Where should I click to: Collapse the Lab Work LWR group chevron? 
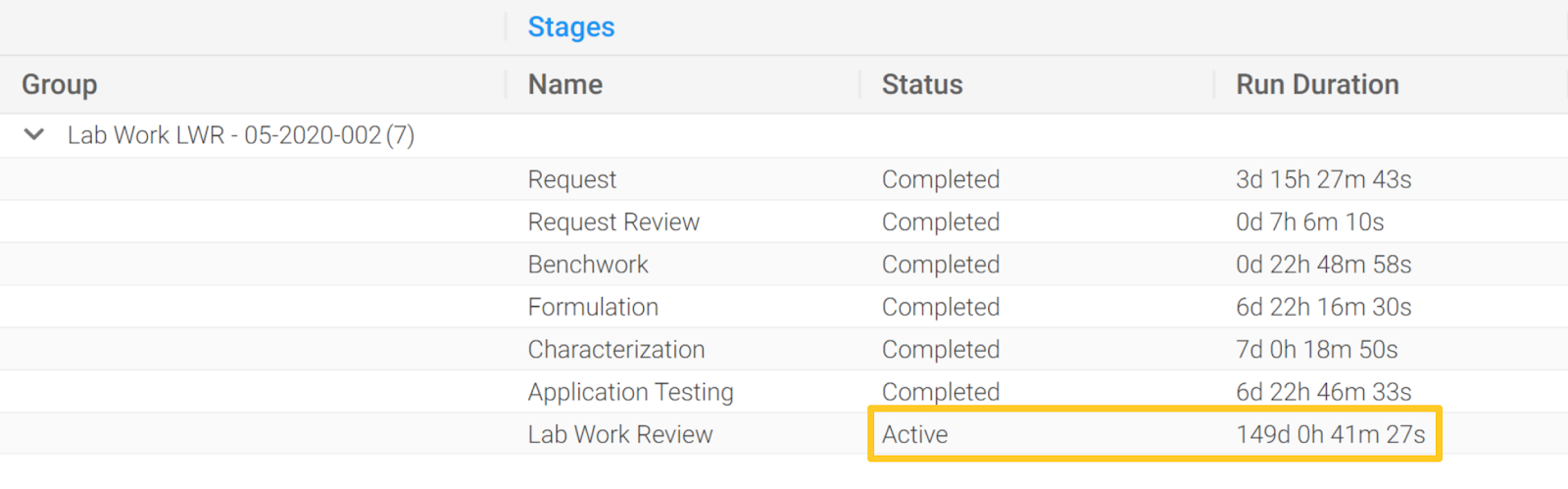tap(34, 134)
